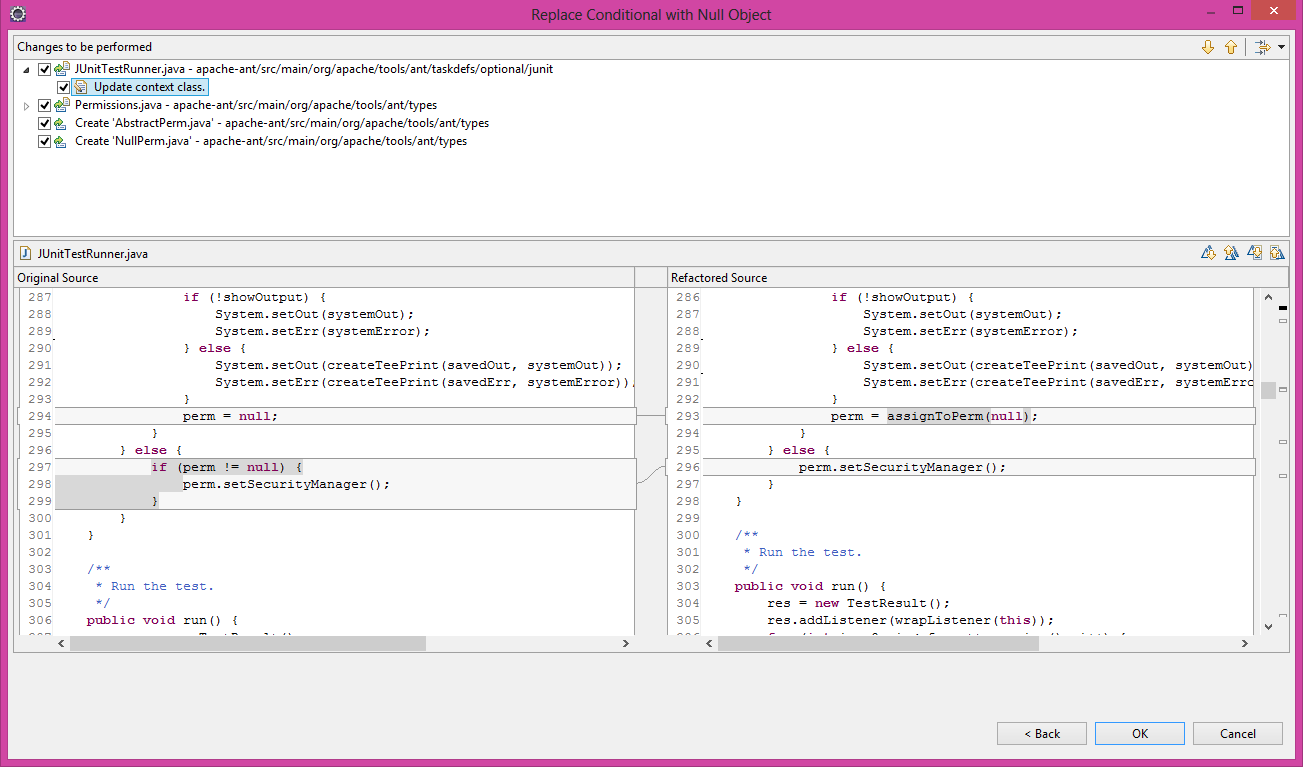1305x769 pixels.
Task: Select next change with down arrow icon
Action: click(1208, 47)
